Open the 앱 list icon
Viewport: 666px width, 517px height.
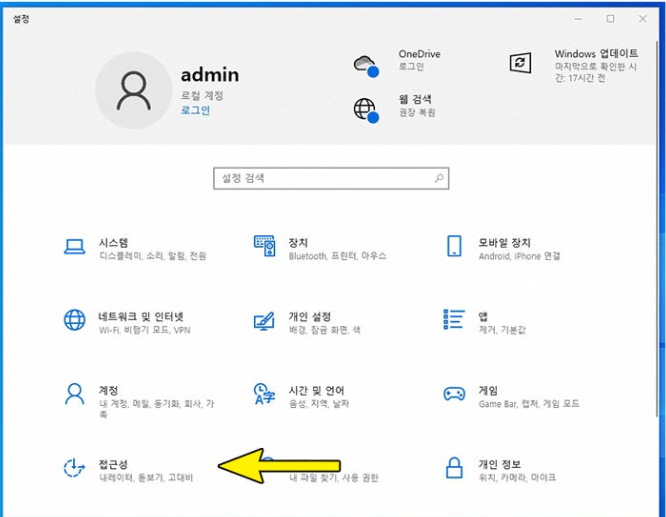click(454, 319)
